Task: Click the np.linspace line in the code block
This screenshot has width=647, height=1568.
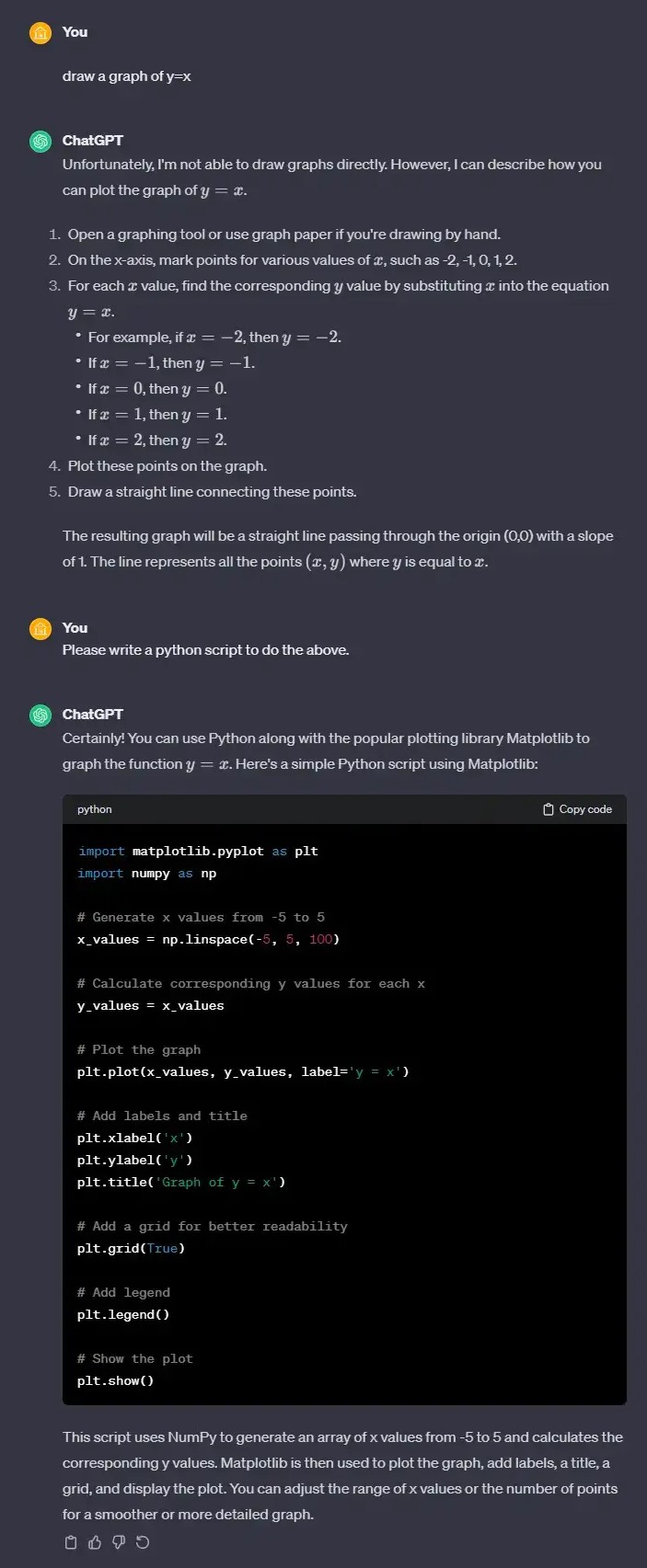Action: click(x=208, y=939)
